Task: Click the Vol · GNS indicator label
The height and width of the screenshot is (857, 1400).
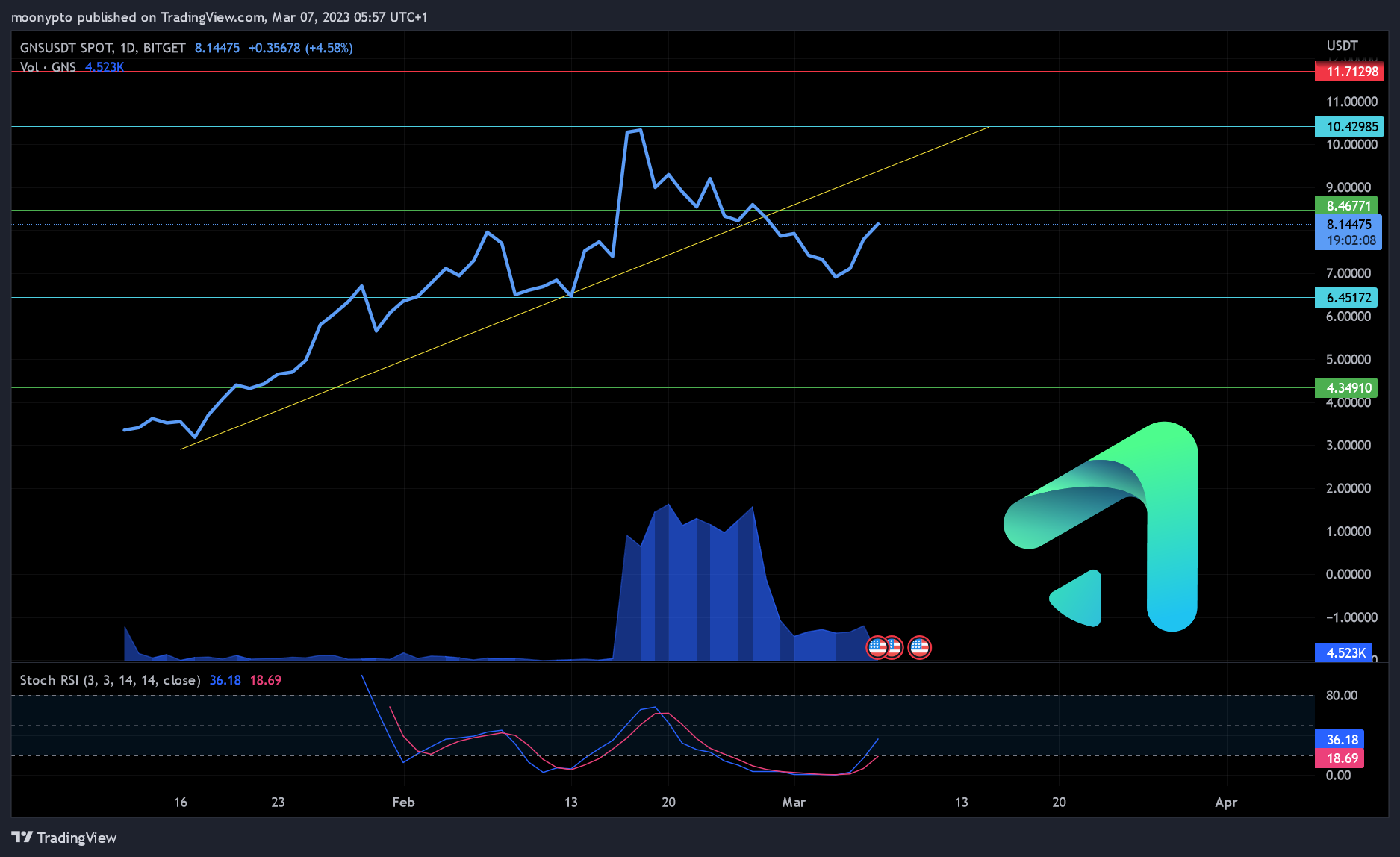Action: point(48,67)
